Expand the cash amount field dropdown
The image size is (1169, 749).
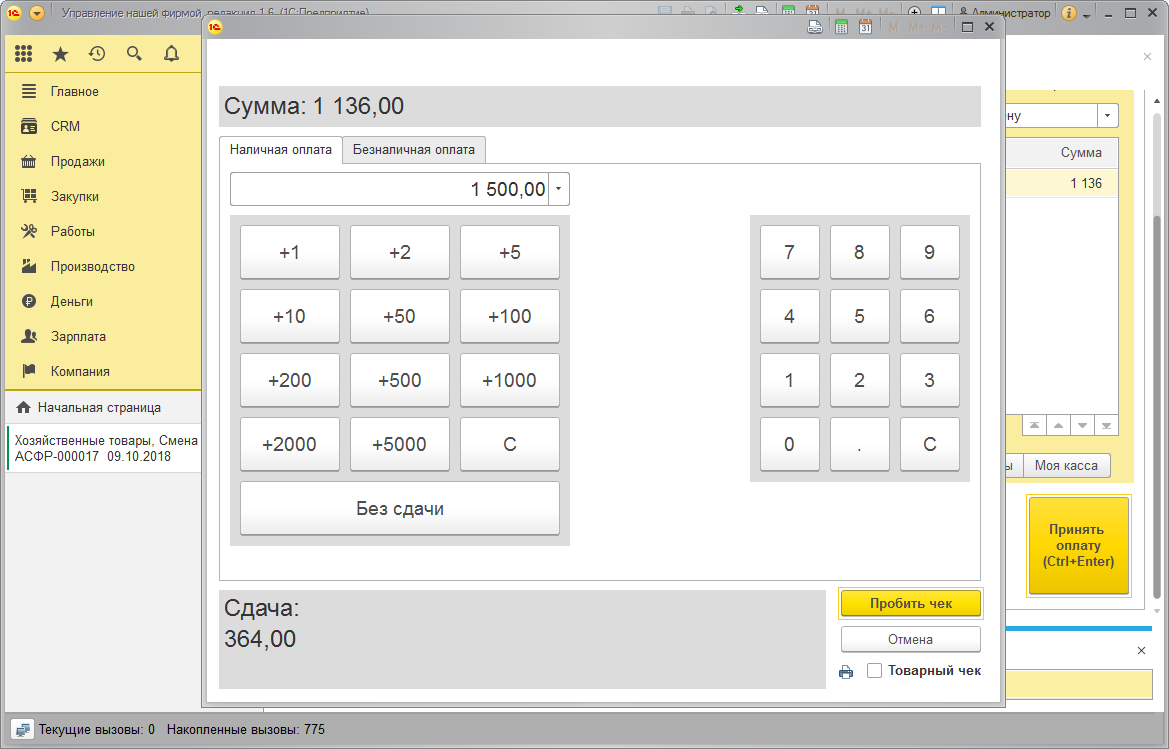(558, 189)
